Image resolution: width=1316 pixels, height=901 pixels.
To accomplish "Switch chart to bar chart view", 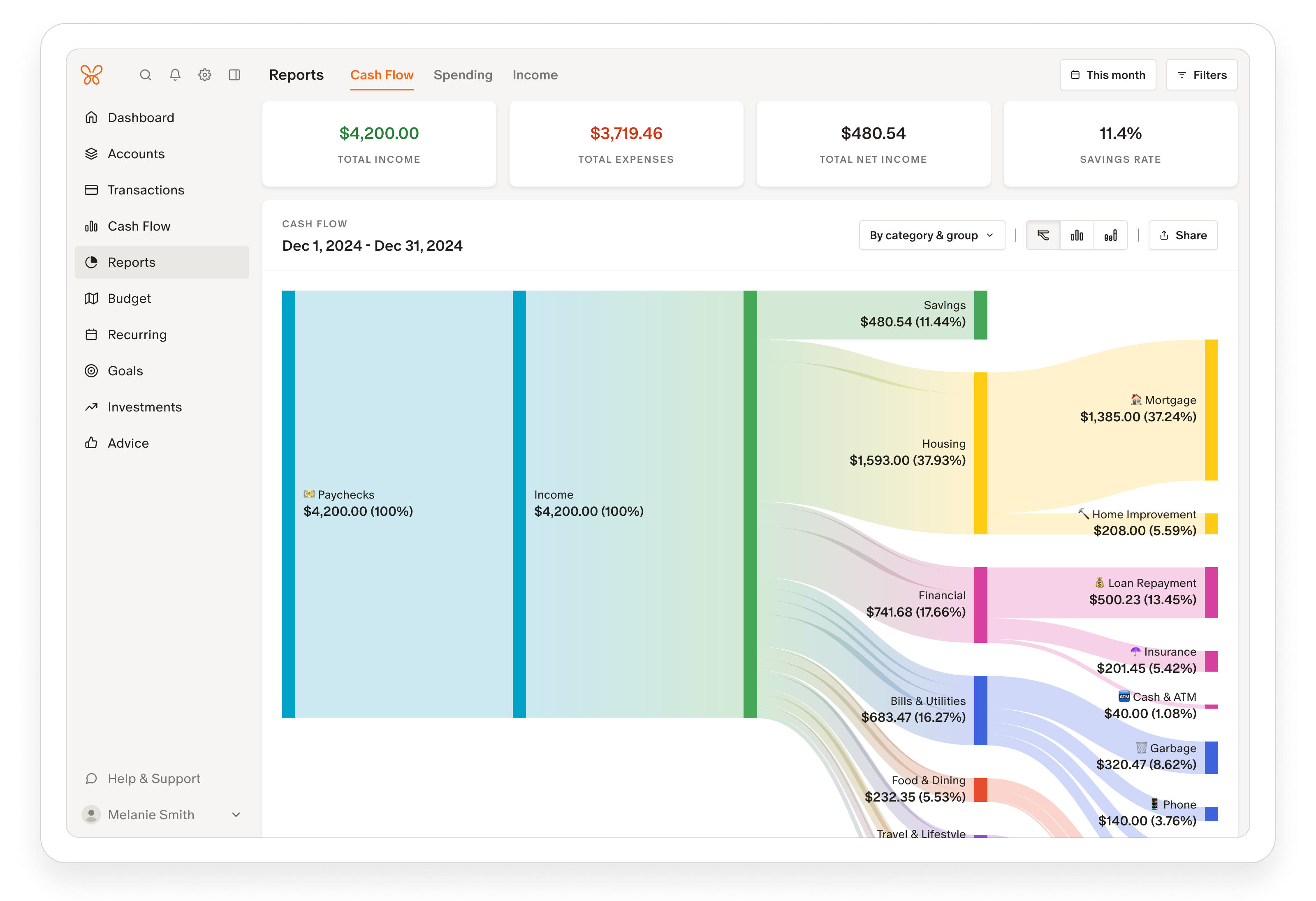I will [1077, 235].
